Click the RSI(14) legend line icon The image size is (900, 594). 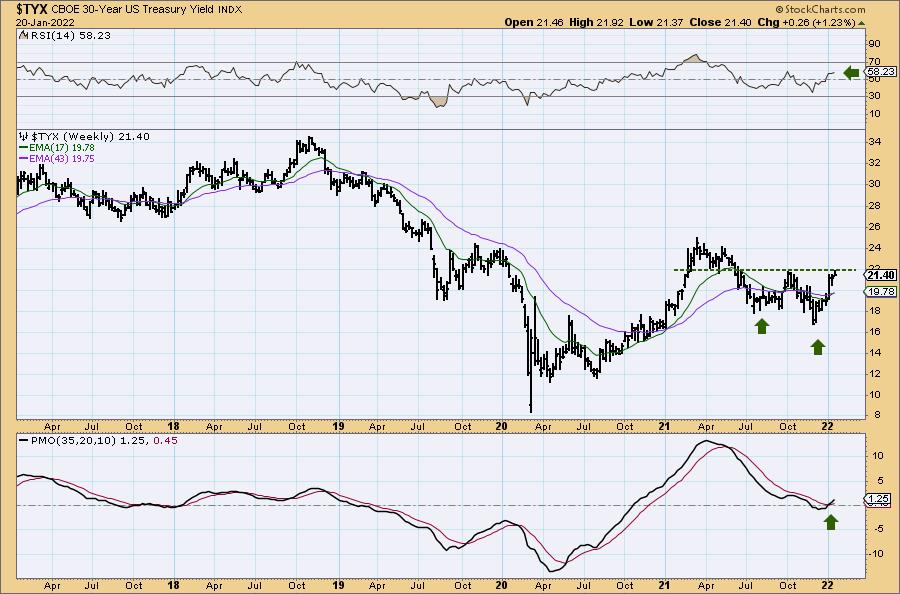click(23, 35)
